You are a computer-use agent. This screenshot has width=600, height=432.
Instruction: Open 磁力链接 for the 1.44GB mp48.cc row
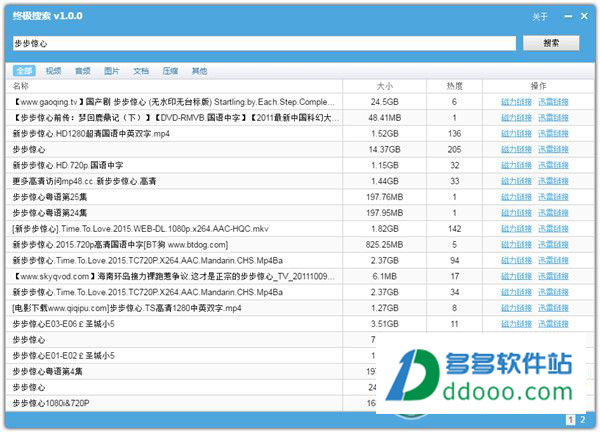coord(517,181)
